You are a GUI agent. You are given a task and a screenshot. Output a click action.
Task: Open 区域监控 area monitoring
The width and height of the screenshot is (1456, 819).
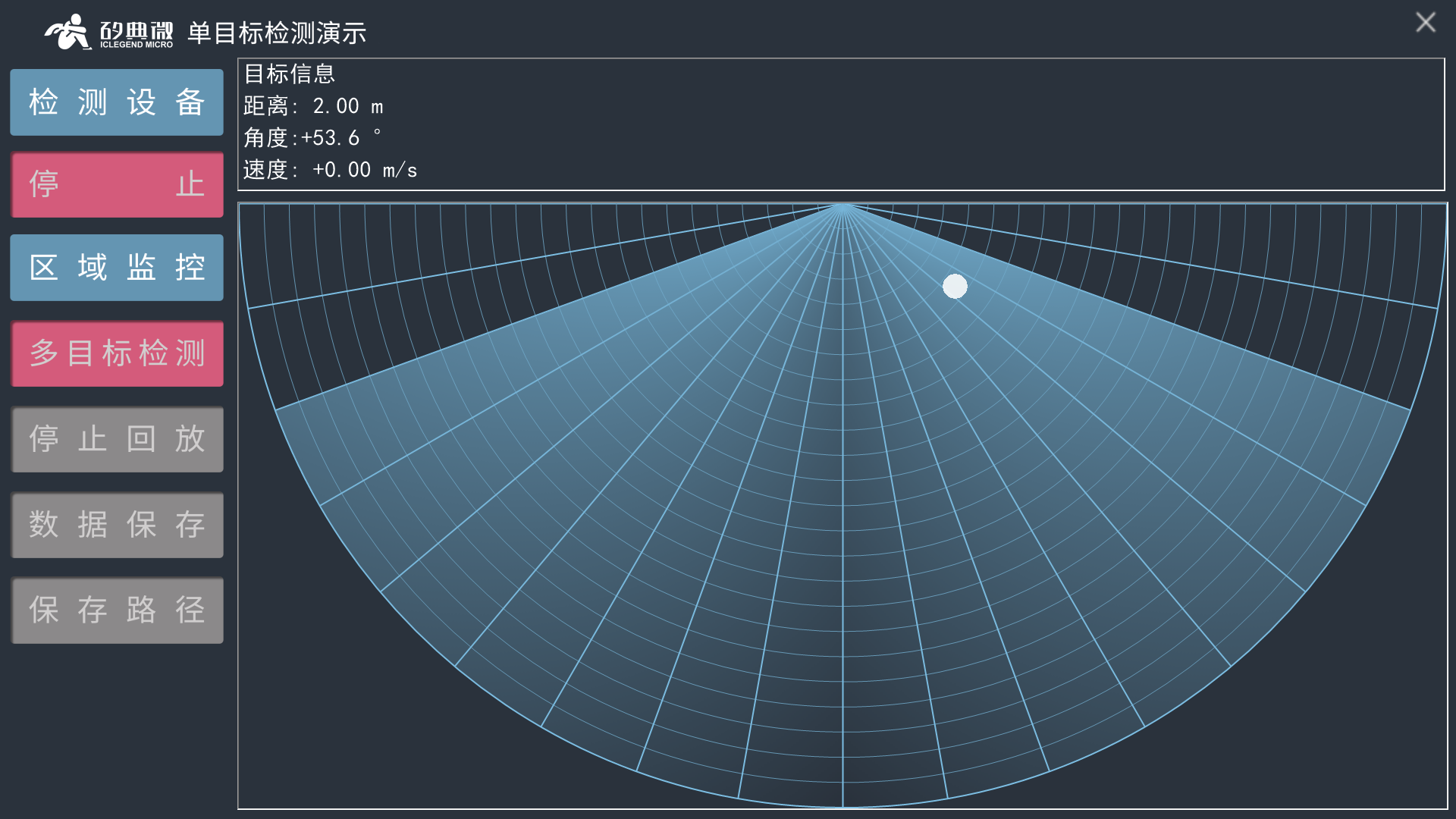pyautogui.click(x=117, y=267)
